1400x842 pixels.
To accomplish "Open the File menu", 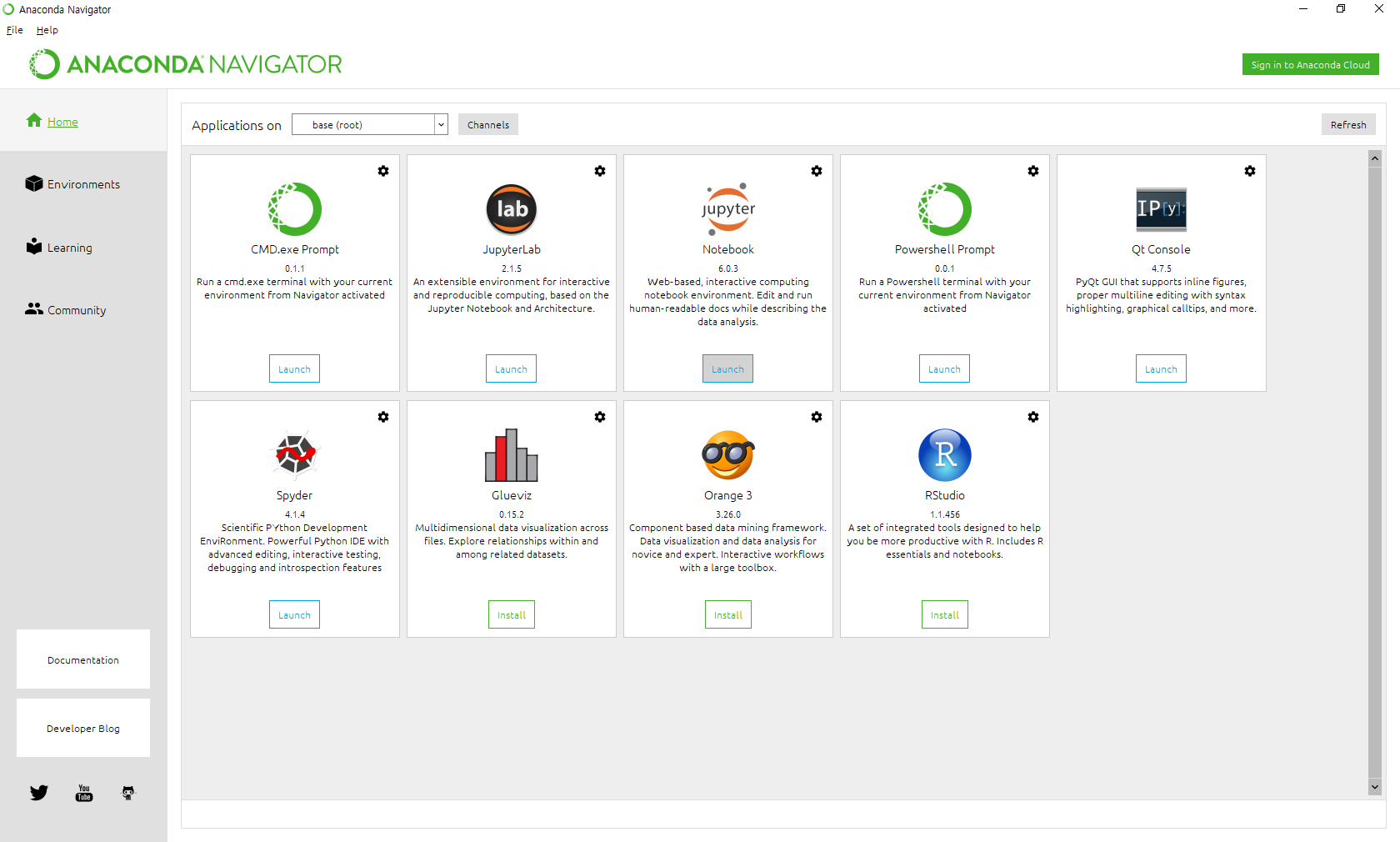I will click(x=15, y=30).
